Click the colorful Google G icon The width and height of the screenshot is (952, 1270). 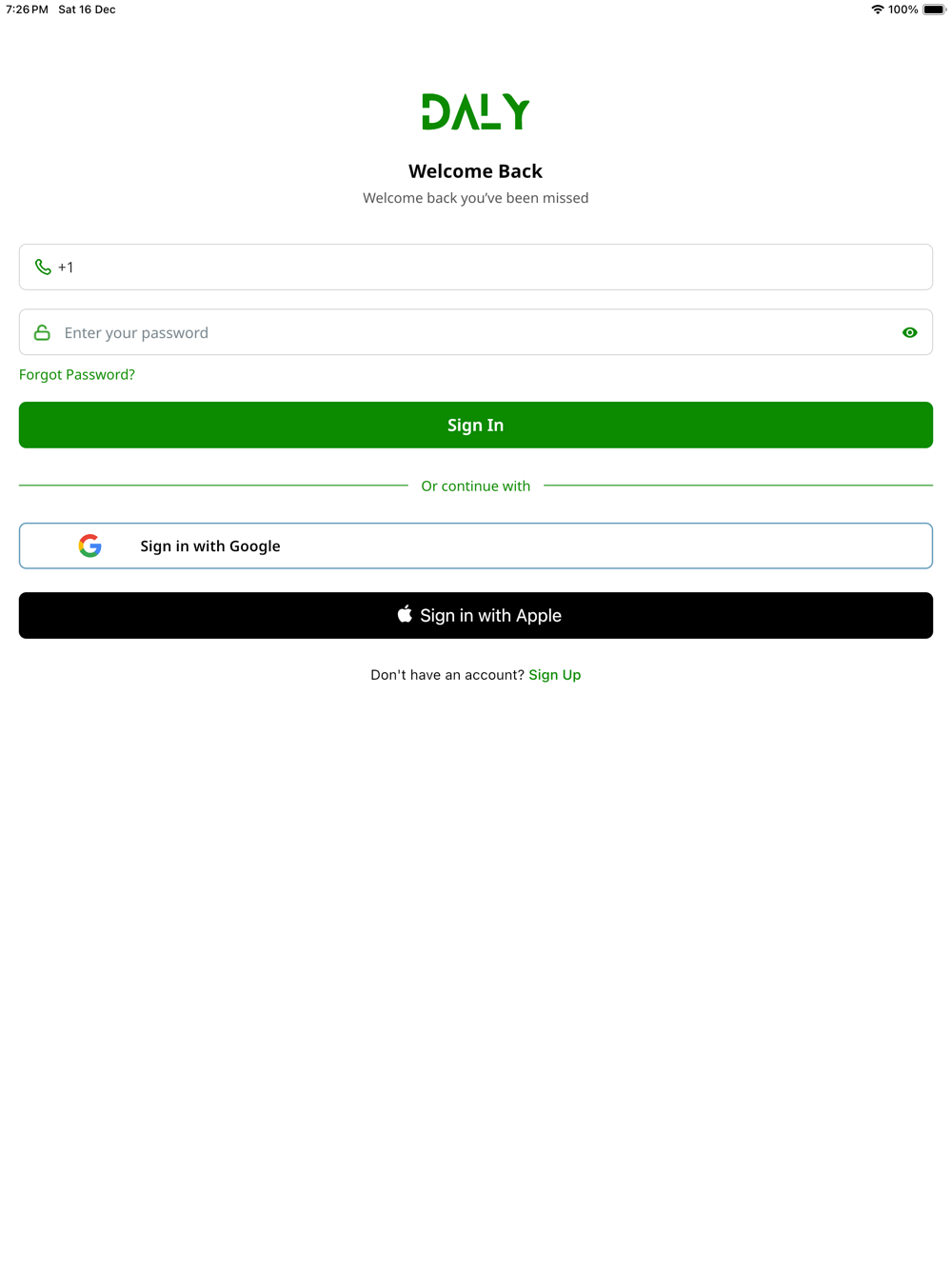(90, 546)
